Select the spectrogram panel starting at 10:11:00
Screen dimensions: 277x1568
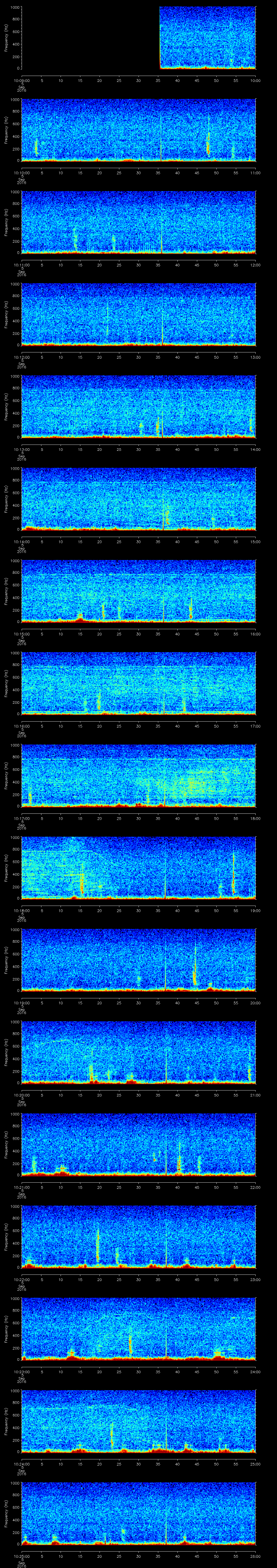138,222
